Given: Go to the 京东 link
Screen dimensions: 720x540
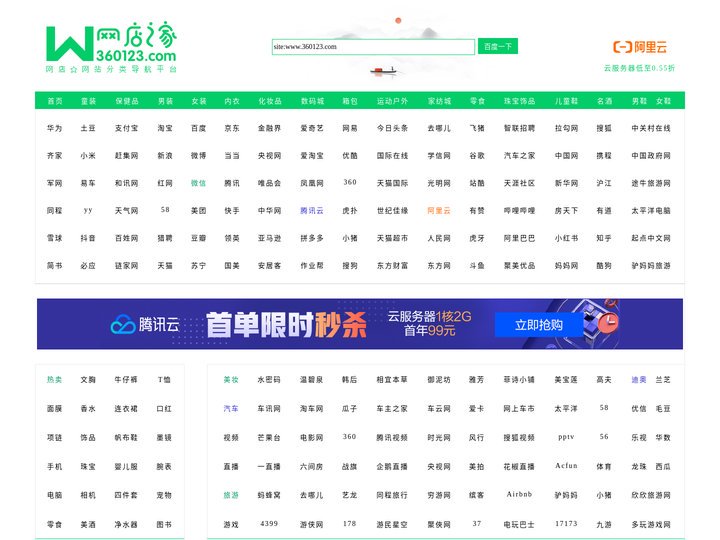Looking at the screenshot, I should pos(232,128).
